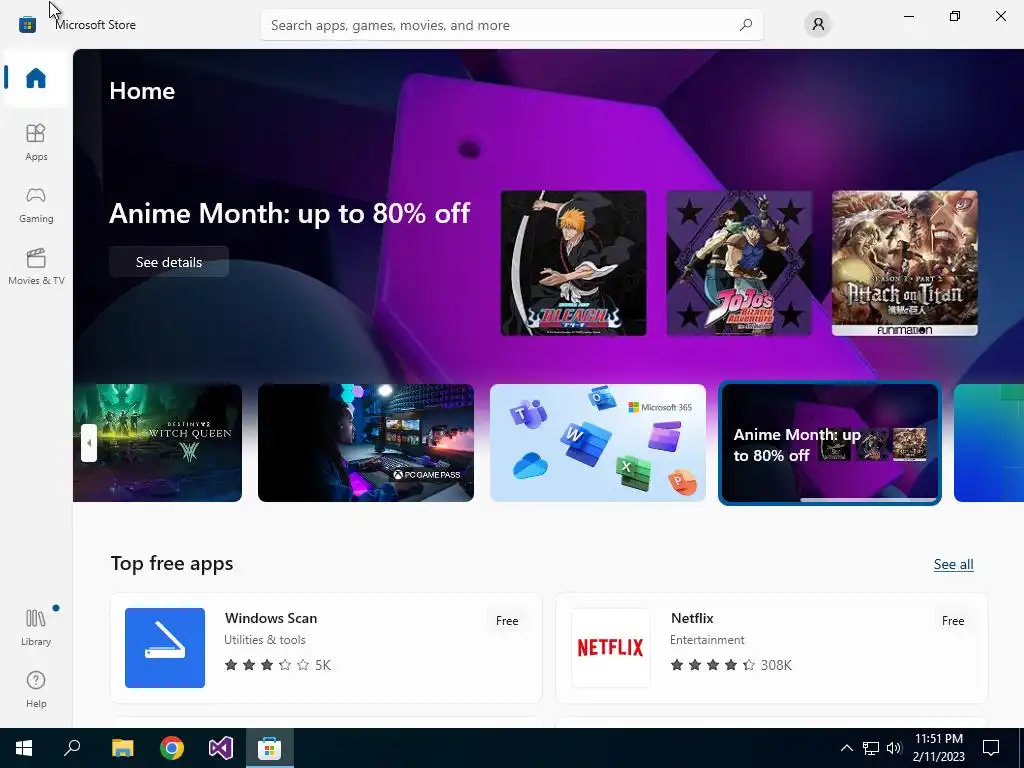Click the Windows Scan star rating

tap(278, 665)
